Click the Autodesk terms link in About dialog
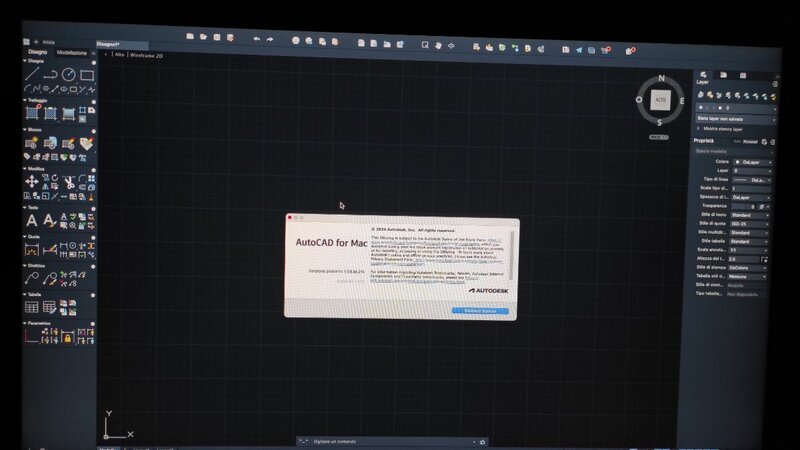Screen dimensions: 800x450 (436, 243)
